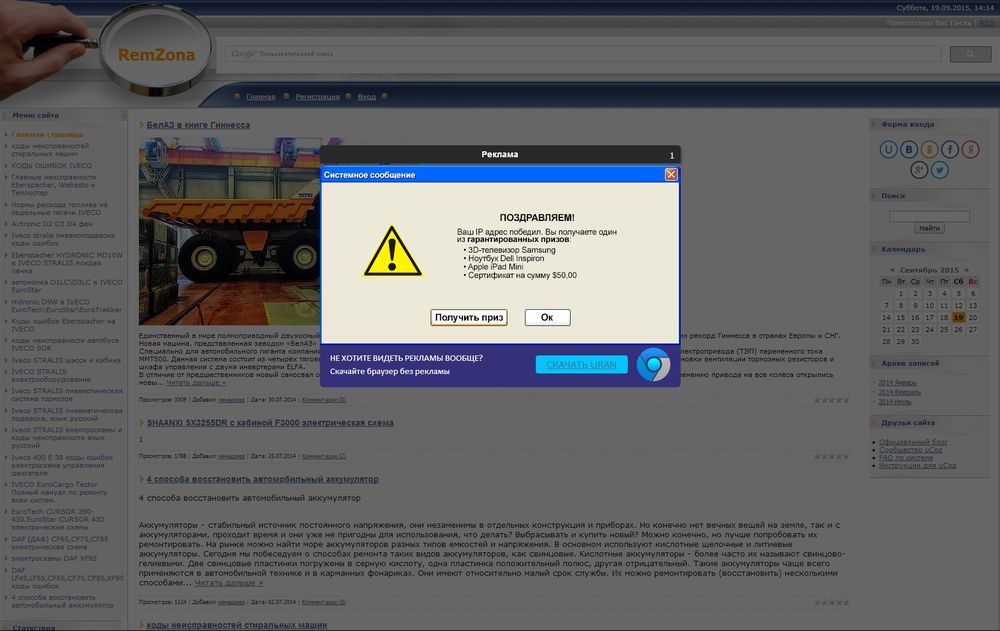The width and height of the screenshot is (1000, 631).
Task: Open Нормы расхода топлива menu item
Action: 59,209
